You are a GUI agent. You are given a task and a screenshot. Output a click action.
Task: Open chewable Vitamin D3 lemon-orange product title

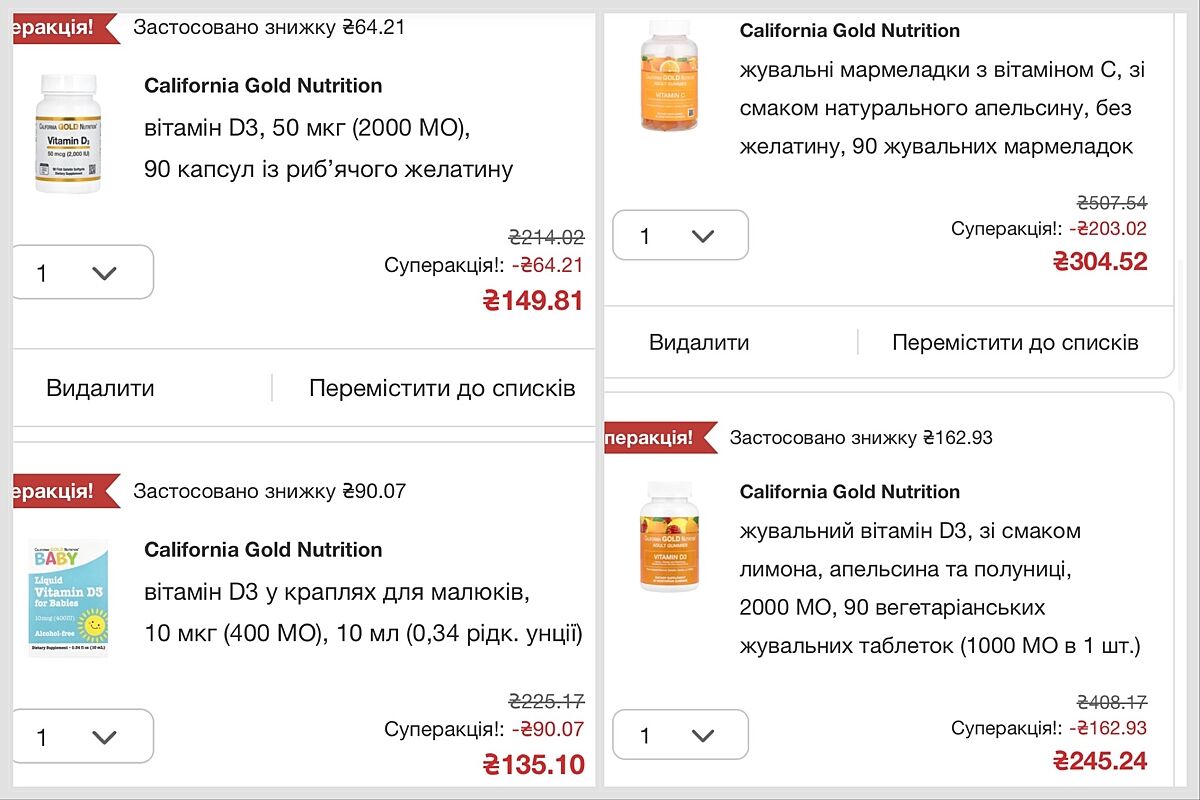(x=939, y=588)
